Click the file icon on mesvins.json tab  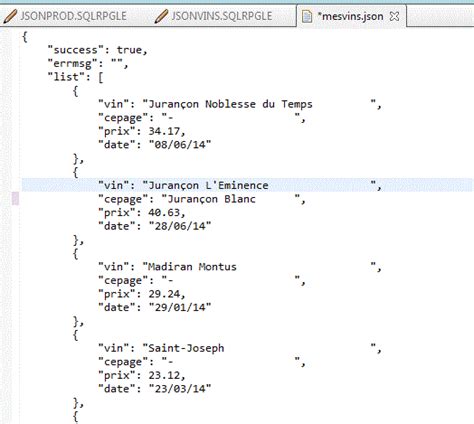[307, 16]
